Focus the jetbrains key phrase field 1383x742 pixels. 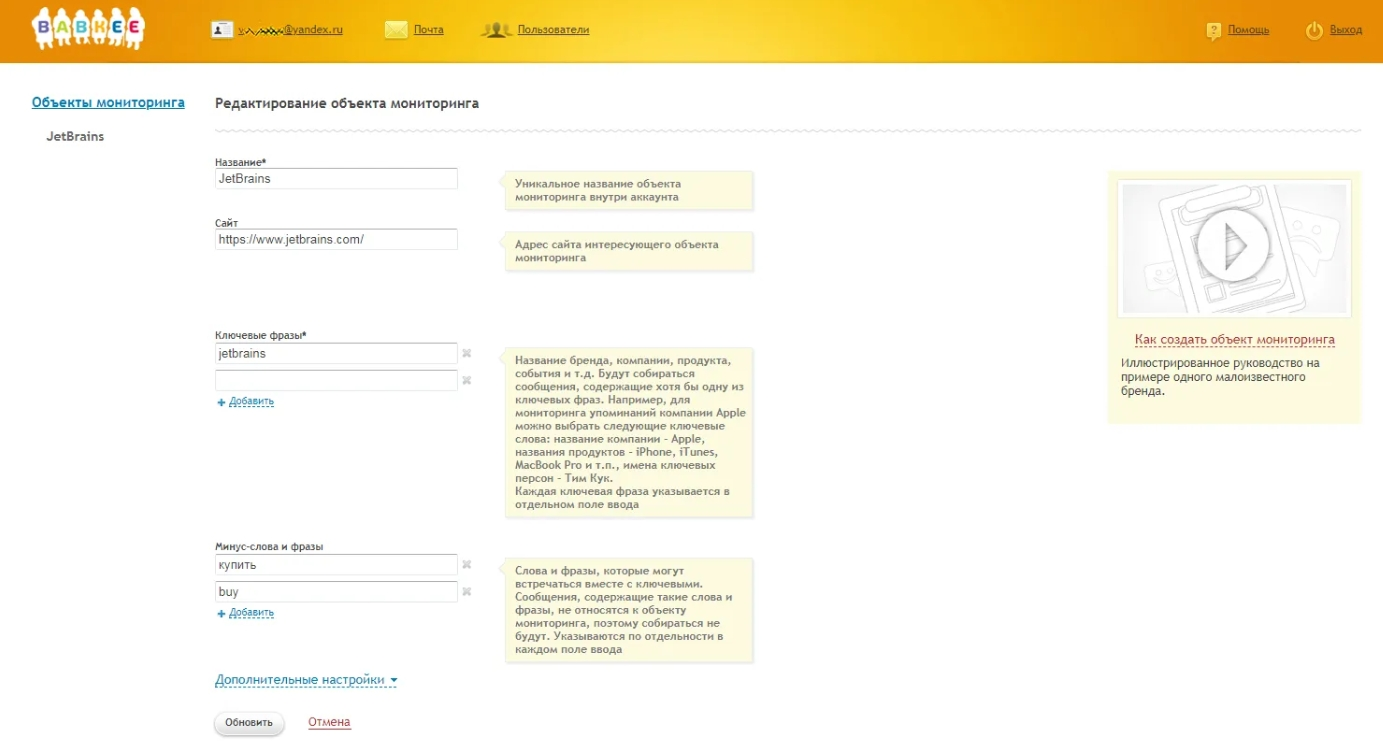point(336,353)
